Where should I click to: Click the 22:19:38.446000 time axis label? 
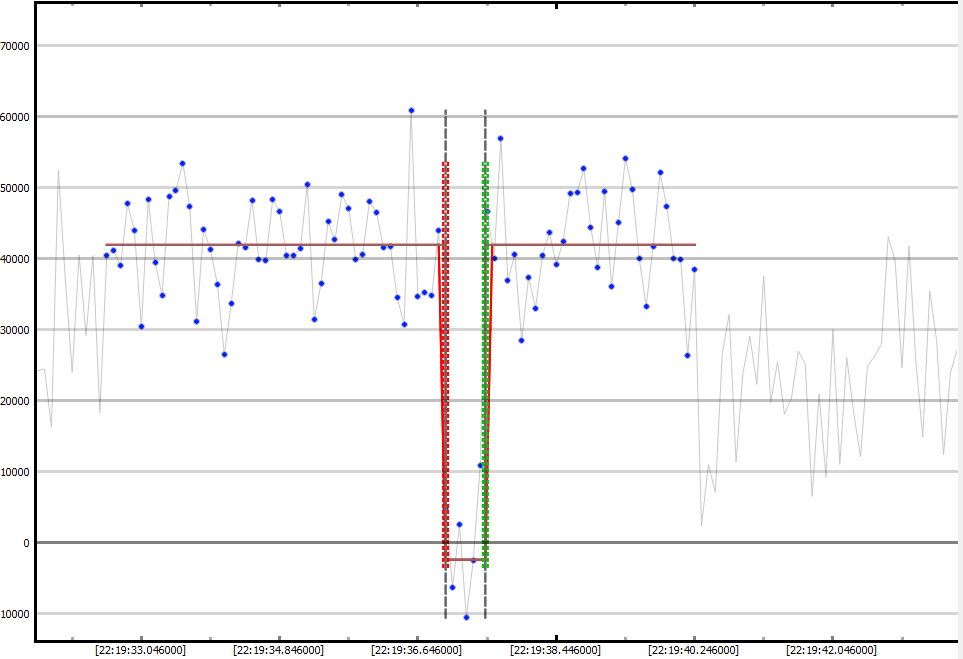tap(556, 650)
